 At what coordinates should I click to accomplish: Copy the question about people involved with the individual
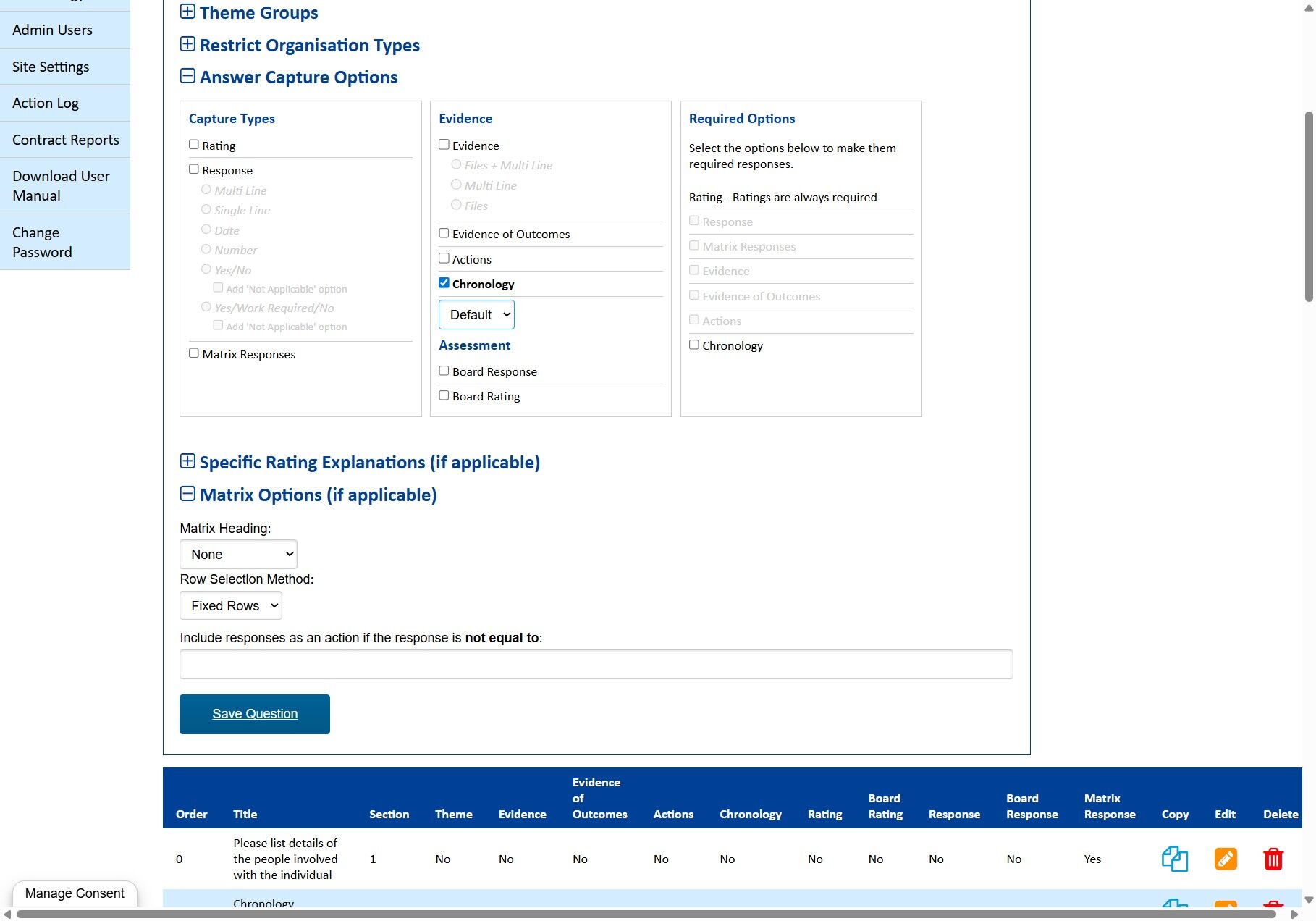coord(1175,859)
